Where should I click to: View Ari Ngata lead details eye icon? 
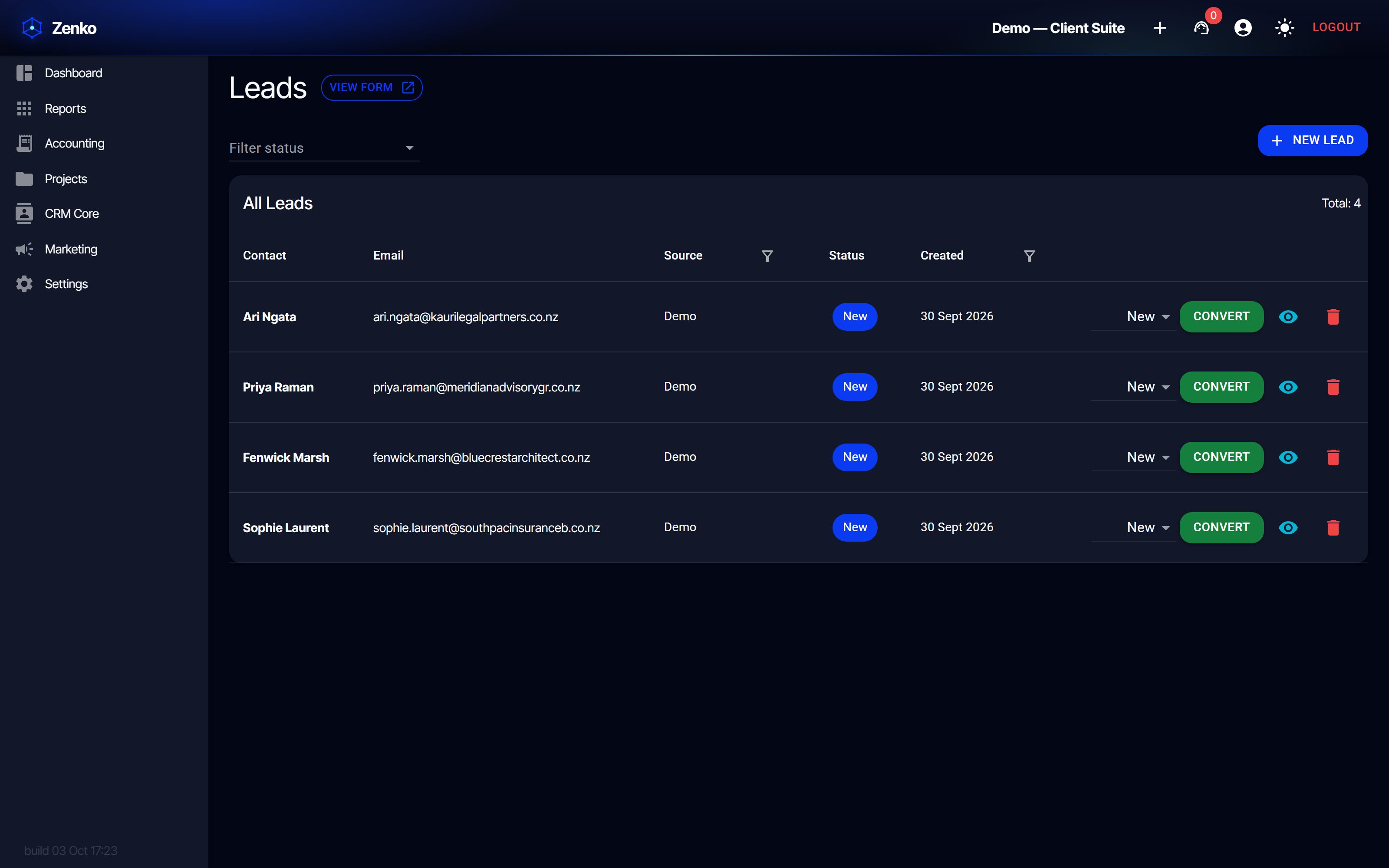(x=1288, y=317)
